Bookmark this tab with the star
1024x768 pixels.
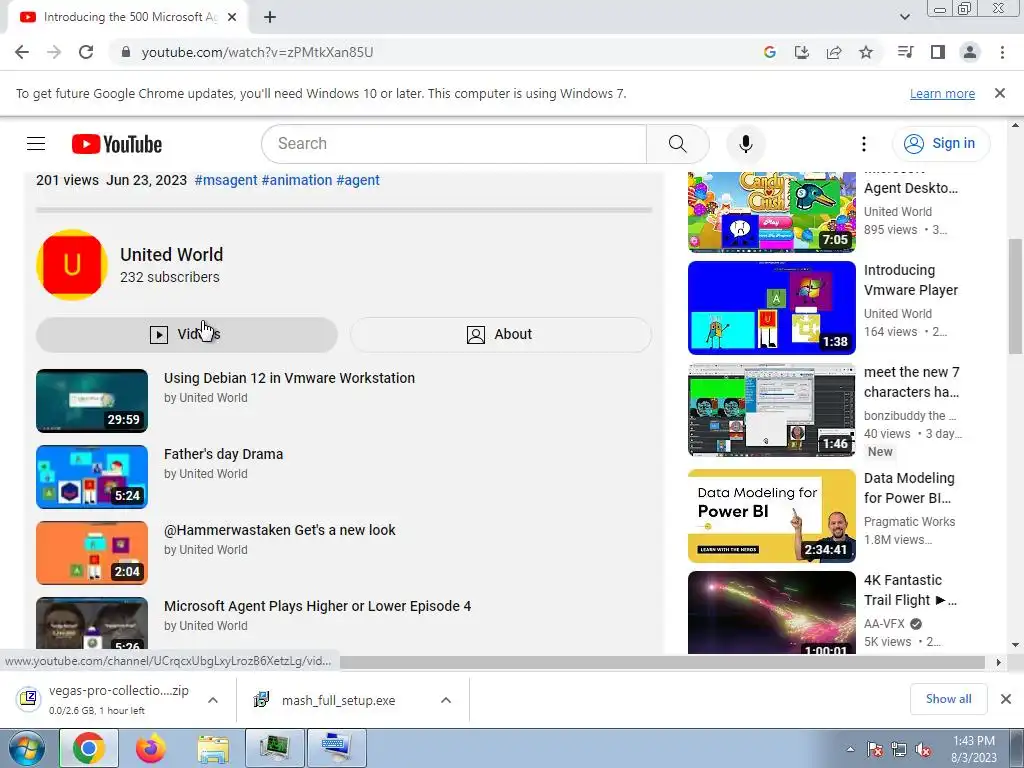coord(866,52)
